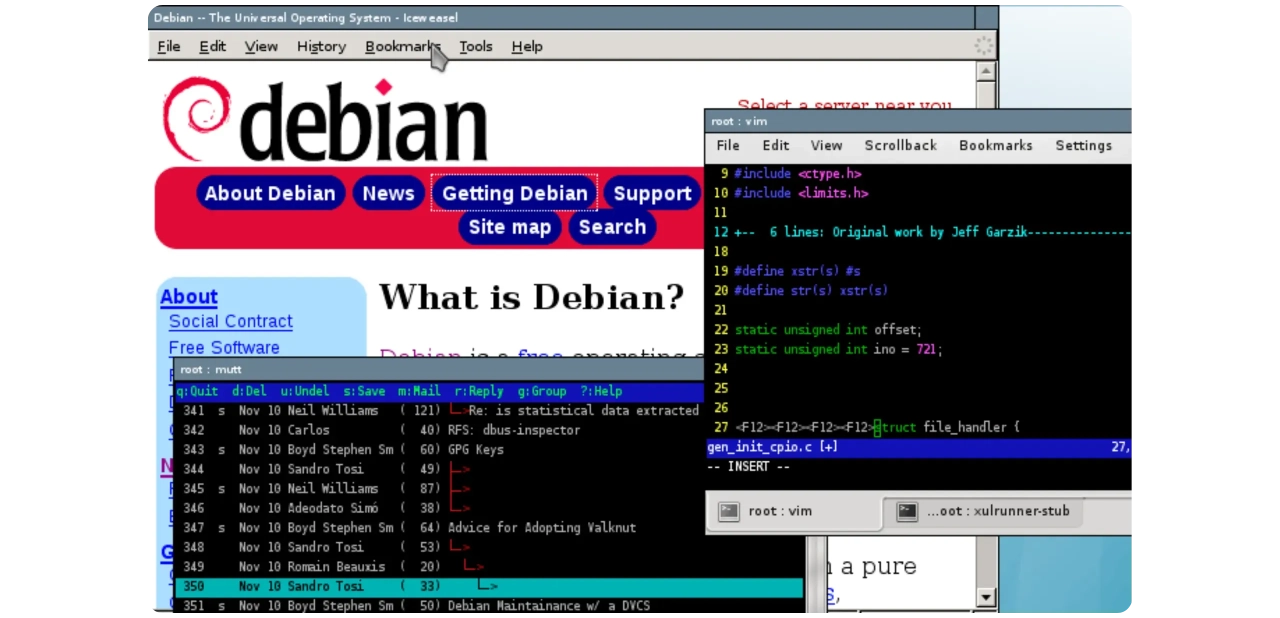Click the terminal icon on root : vim tab
This screenshot has width=1280, height=618.
[729, 511]
